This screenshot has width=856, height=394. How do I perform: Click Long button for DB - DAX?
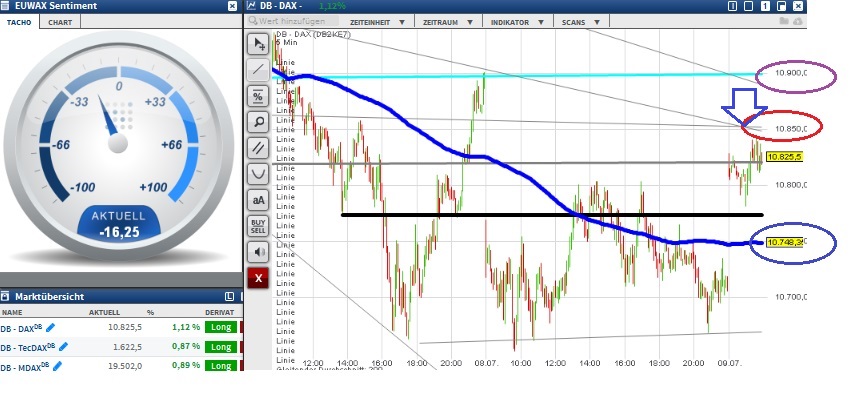221,327
